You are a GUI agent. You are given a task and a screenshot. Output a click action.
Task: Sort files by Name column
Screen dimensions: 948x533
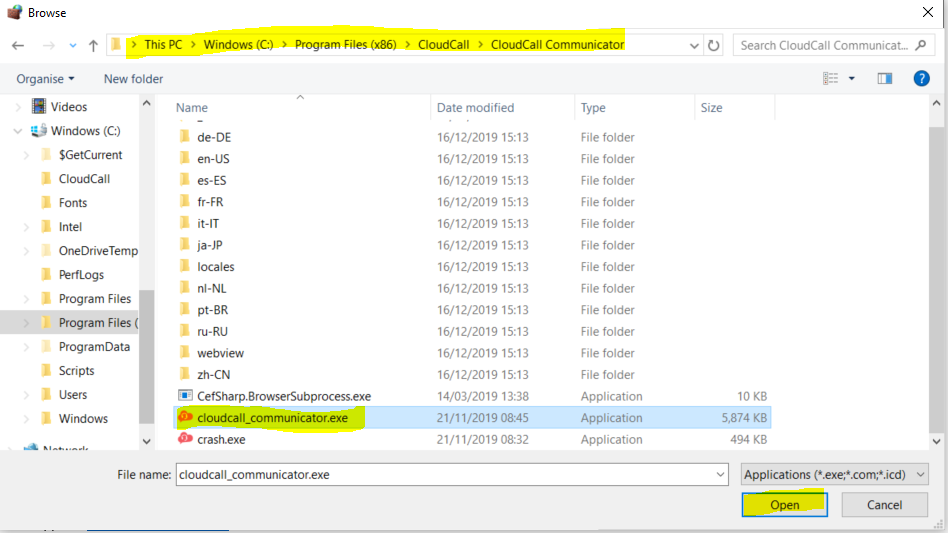coord(192,108)
